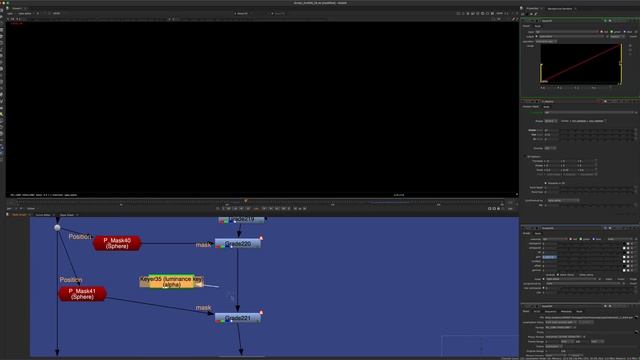
Task: Click the orange playhead on viewer timeline
Action: [x=246, y=200]
